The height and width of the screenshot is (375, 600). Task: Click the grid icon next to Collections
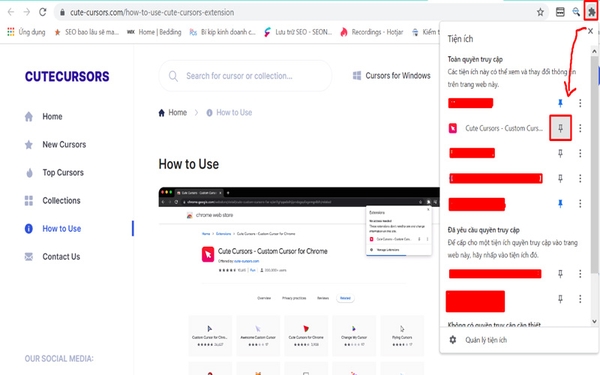29,201
